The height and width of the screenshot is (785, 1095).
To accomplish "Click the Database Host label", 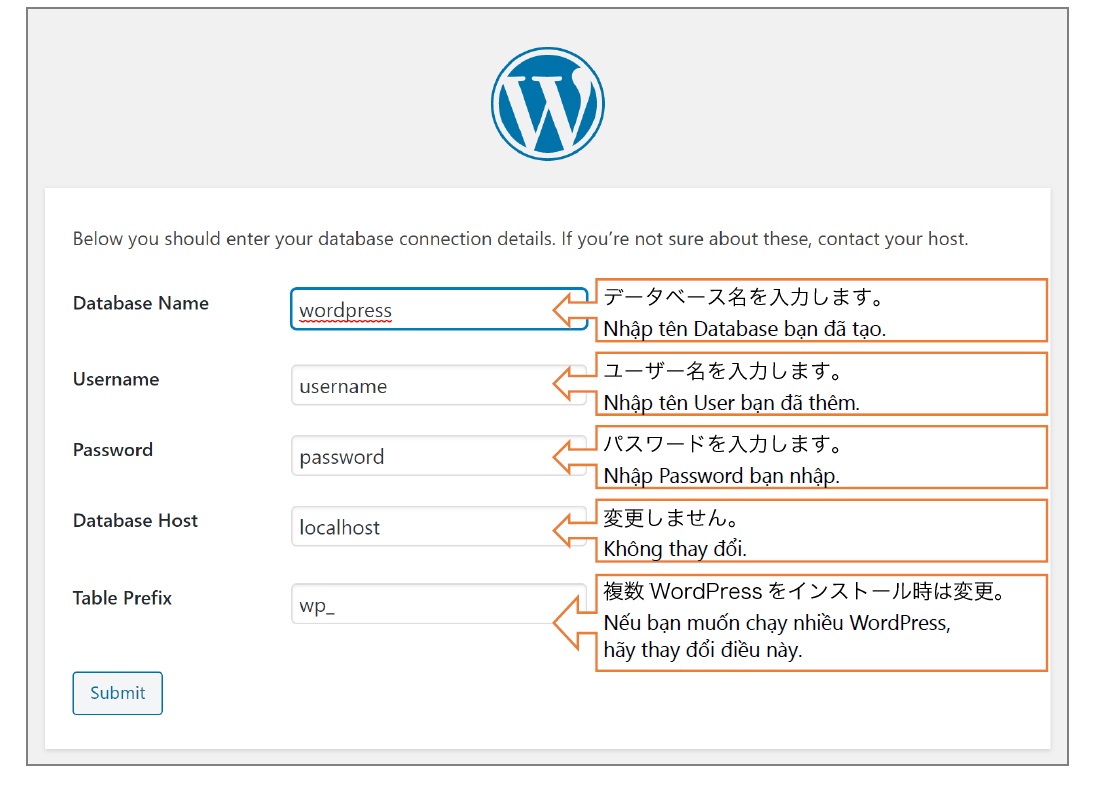I will point(135,520).
